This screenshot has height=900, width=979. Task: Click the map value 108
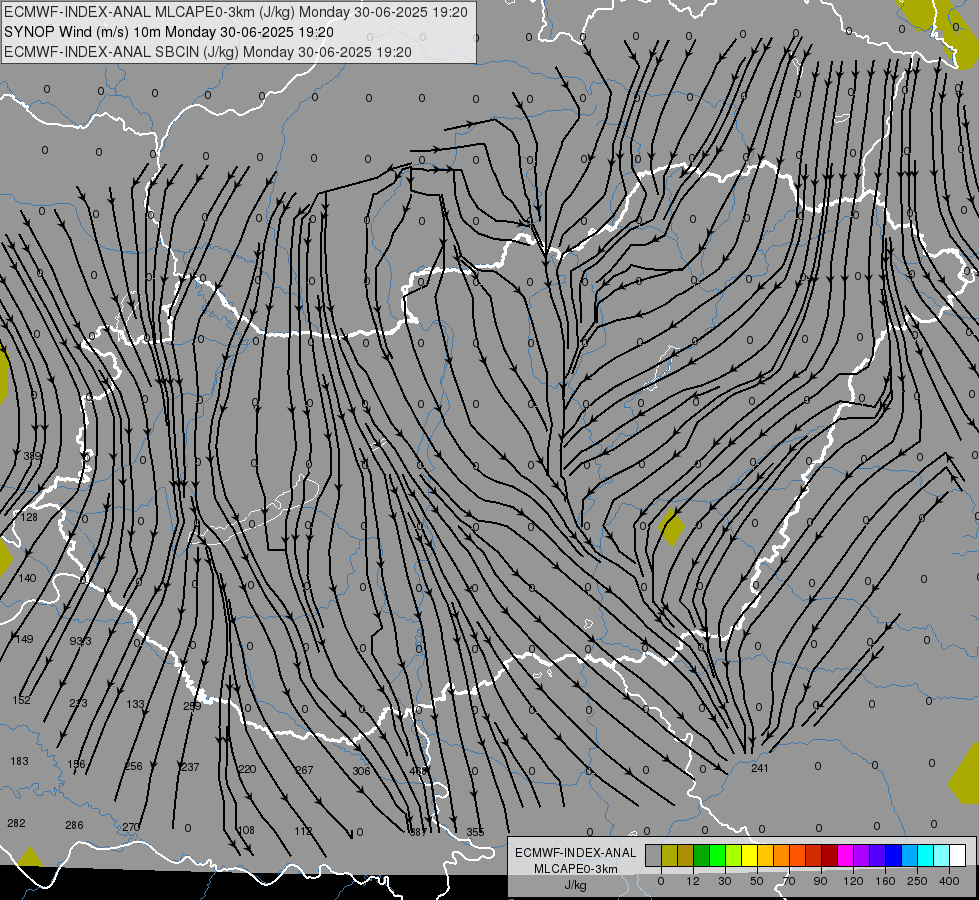coord(247,830)
